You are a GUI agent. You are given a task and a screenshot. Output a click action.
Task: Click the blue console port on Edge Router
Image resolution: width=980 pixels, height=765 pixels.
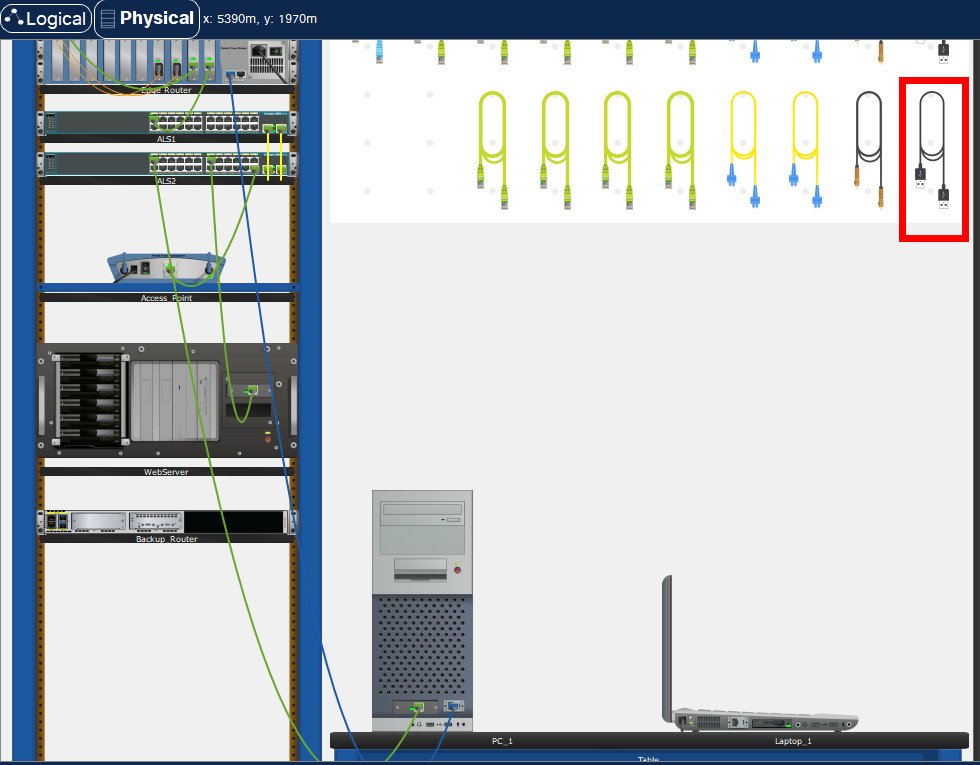230,74
